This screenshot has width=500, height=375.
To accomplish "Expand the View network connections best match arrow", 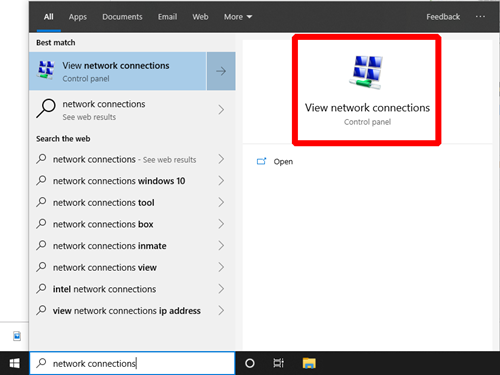I will pos(221,71).
